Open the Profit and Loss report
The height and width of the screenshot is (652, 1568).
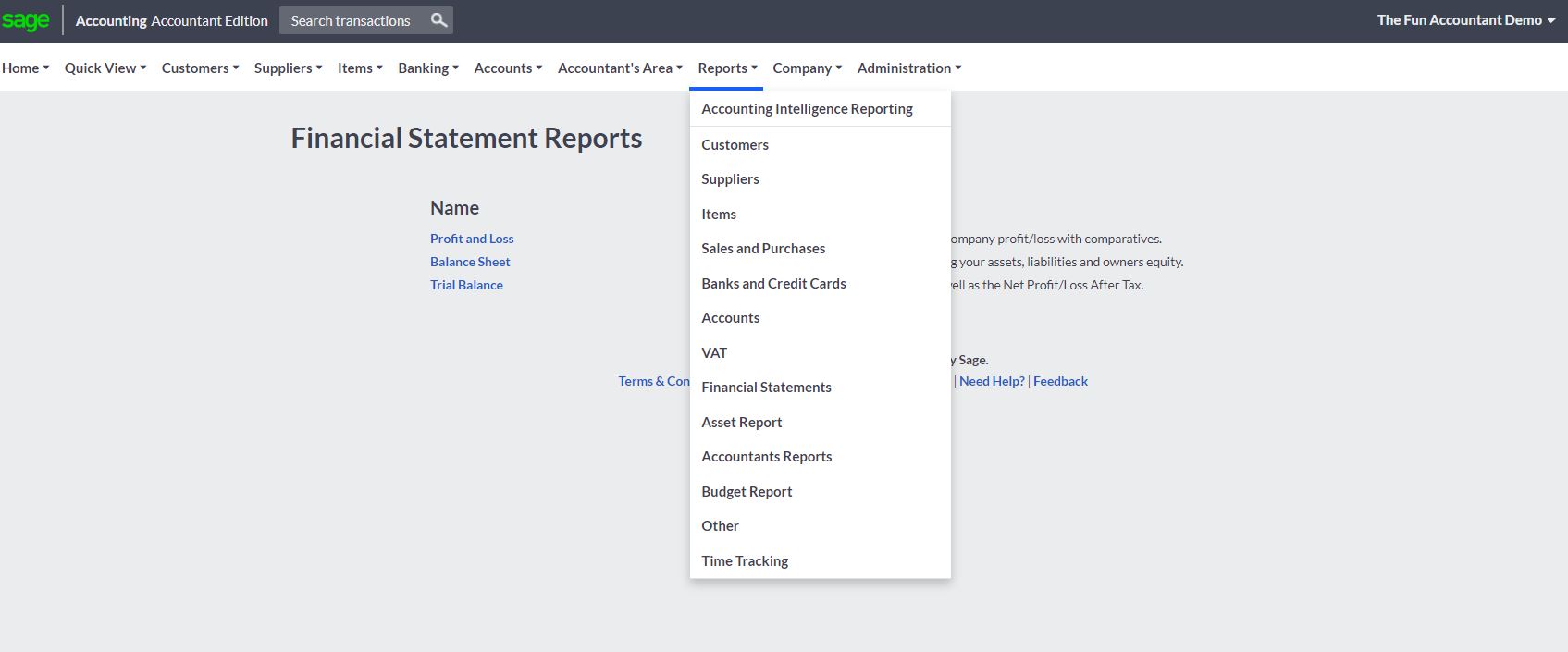472,239
